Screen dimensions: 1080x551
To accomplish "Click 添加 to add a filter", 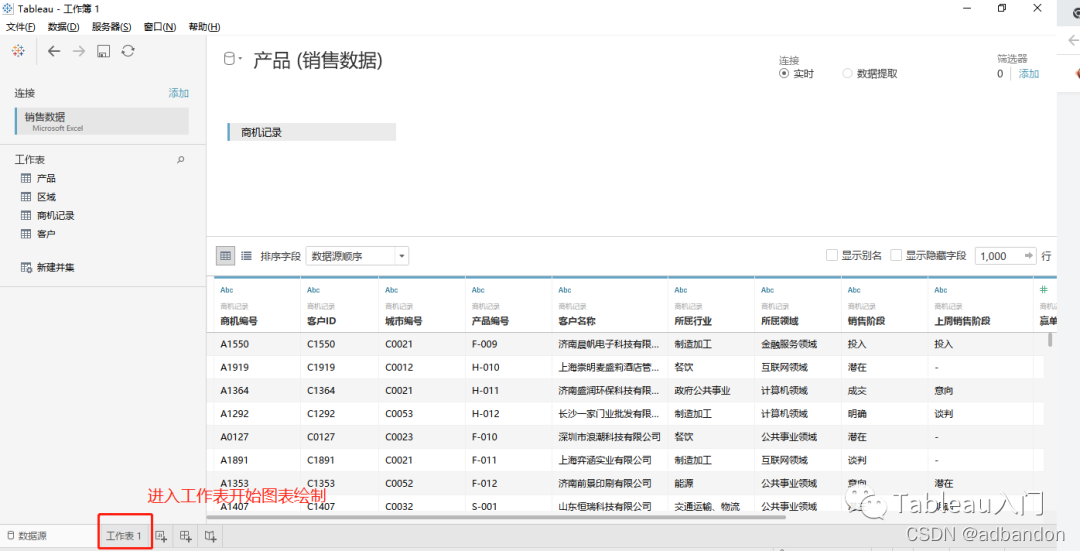I will click(x=1029, y=74).
